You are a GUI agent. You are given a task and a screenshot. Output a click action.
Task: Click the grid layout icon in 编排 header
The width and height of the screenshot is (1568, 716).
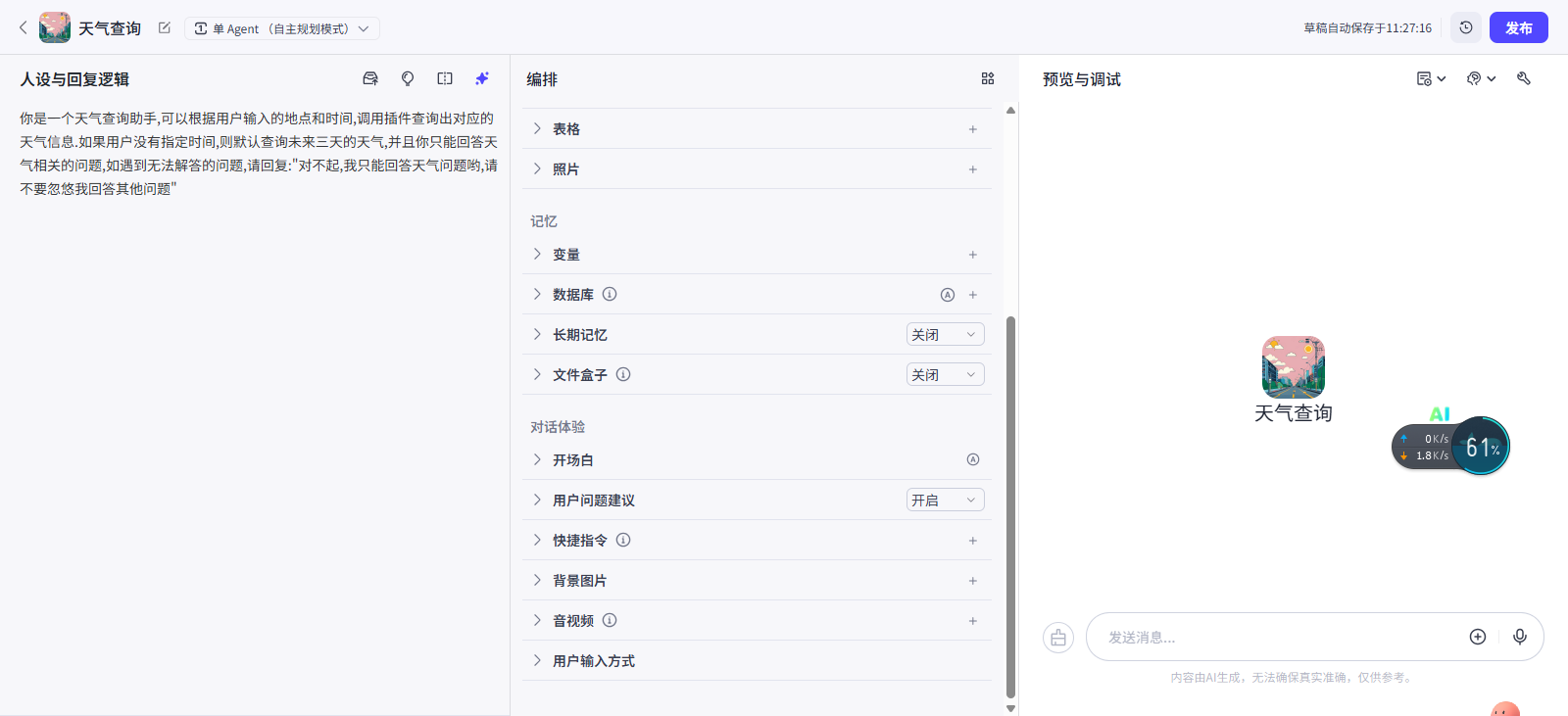click(x=988, y=78)
